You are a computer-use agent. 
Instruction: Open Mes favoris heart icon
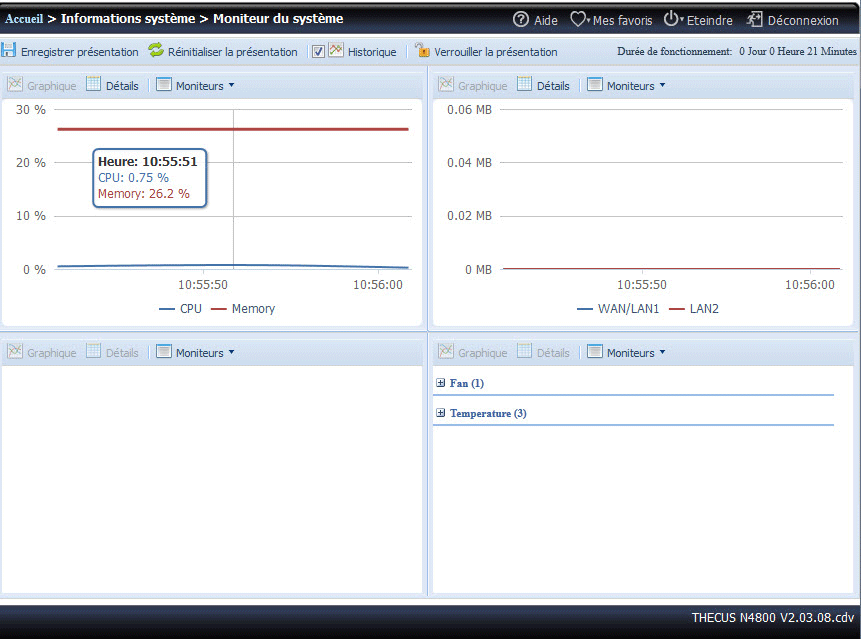click(578, 19)
